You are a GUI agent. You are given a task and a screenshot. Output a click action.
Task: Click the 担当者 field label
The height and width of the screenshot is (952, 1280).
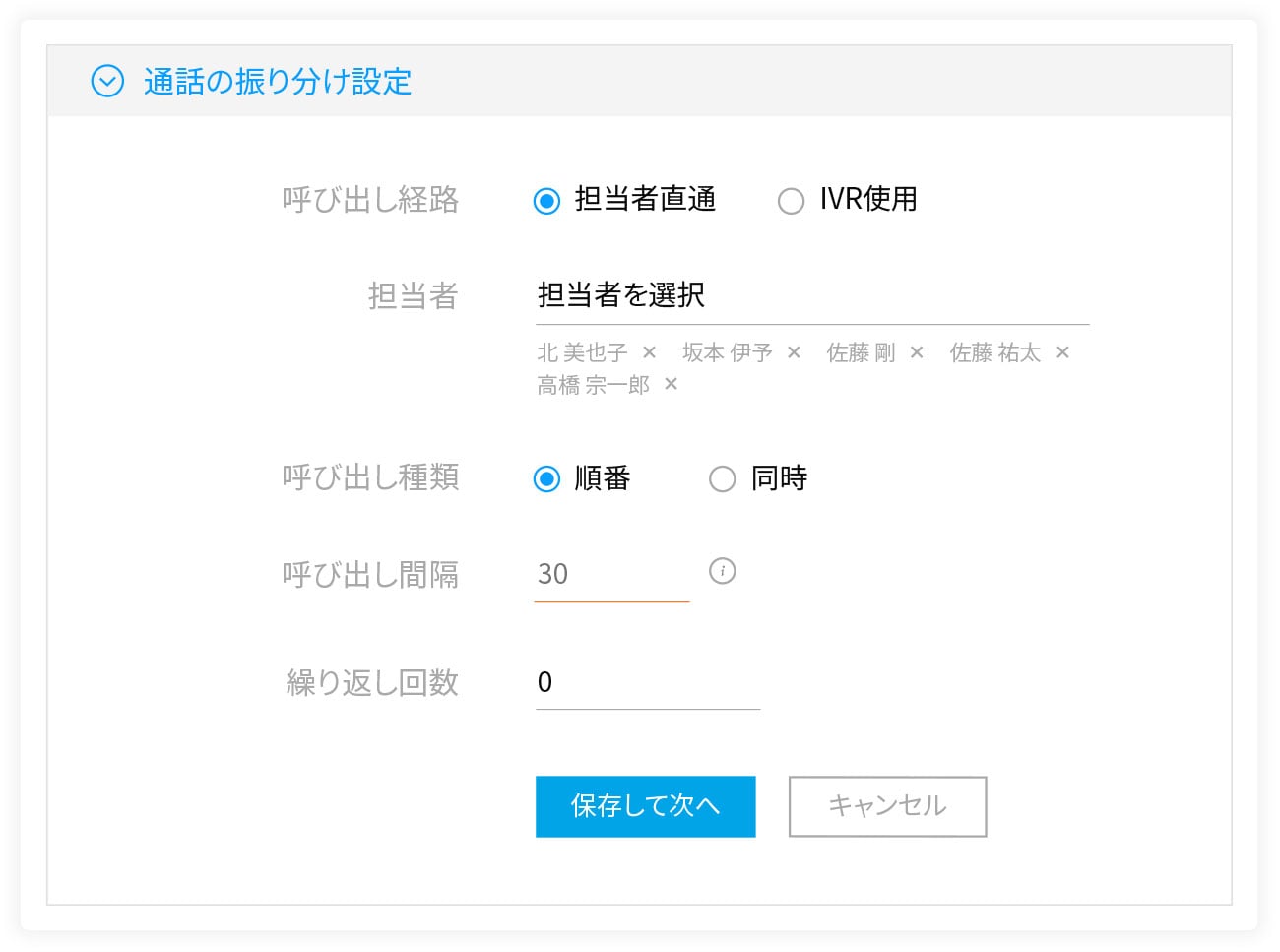[413, 295]
